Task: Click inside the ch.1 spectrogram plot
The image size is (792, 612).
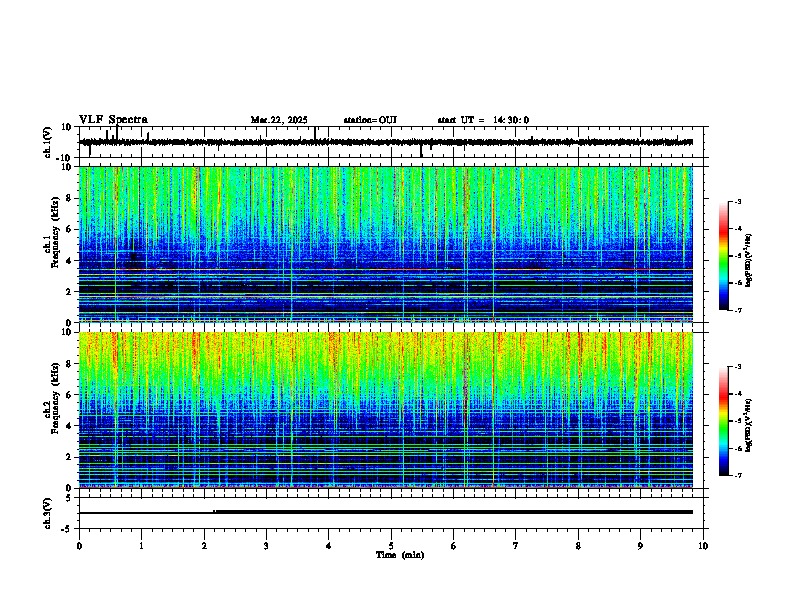Action: pos(386,244)
